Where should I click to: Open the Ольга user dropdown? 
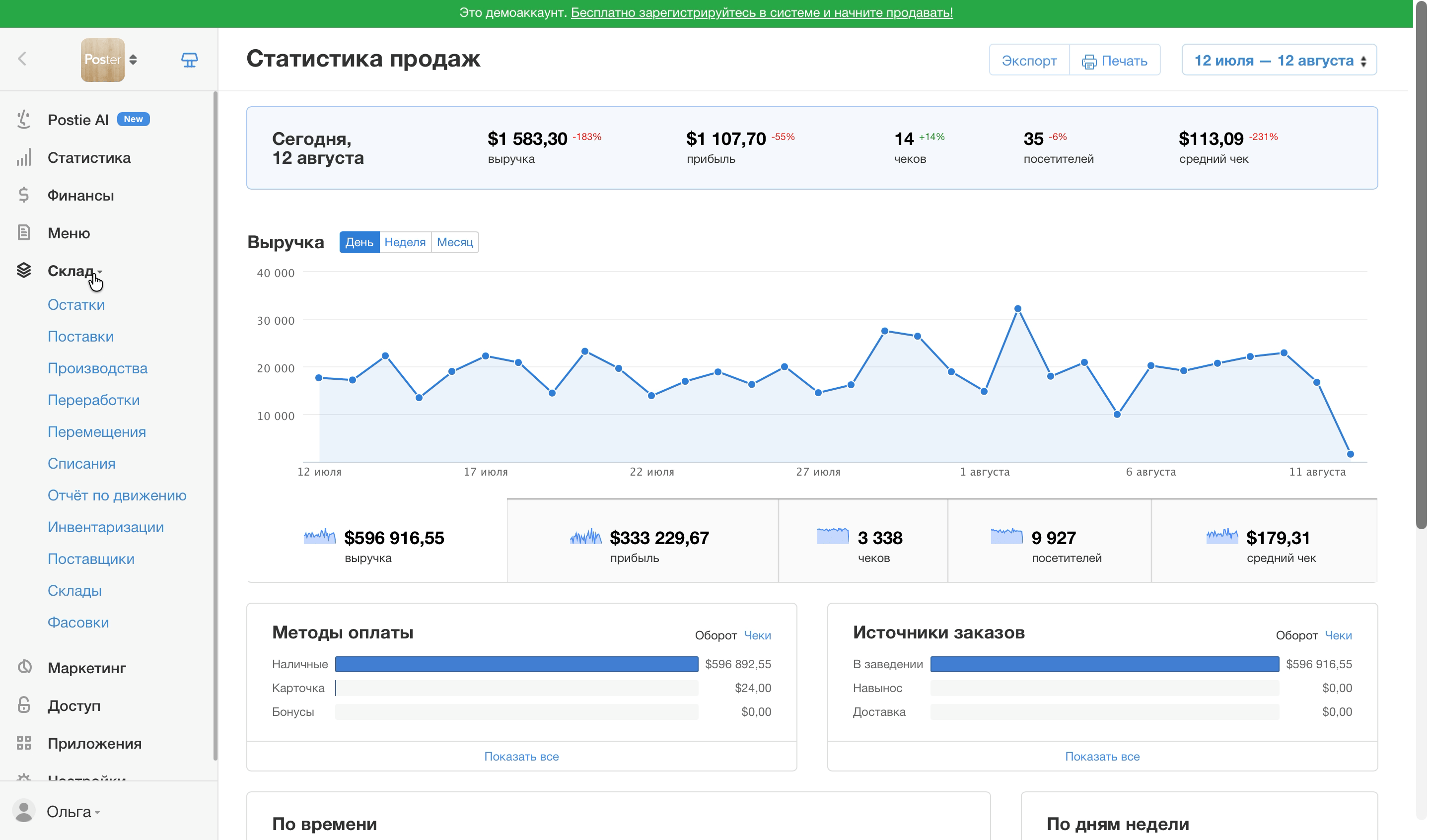73,812
